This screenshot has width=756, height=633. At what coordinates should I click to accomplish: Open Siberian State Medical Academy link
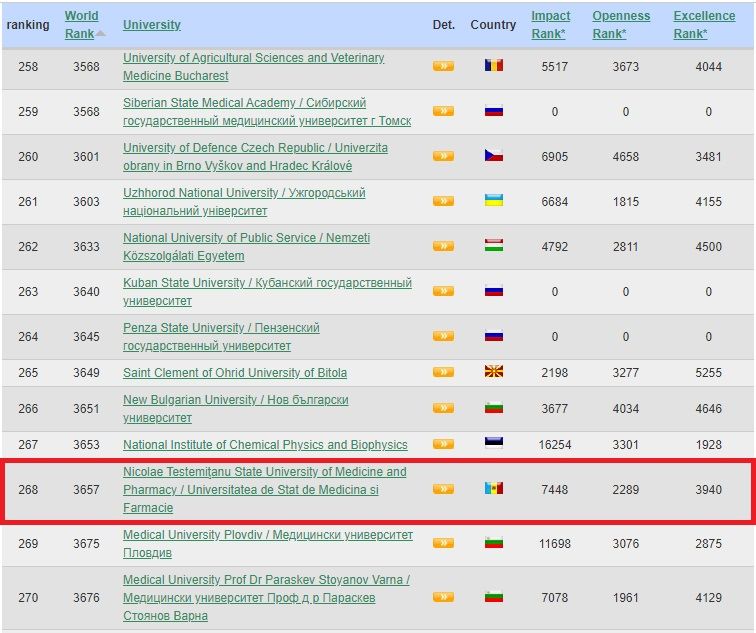(x=244, y=103)
